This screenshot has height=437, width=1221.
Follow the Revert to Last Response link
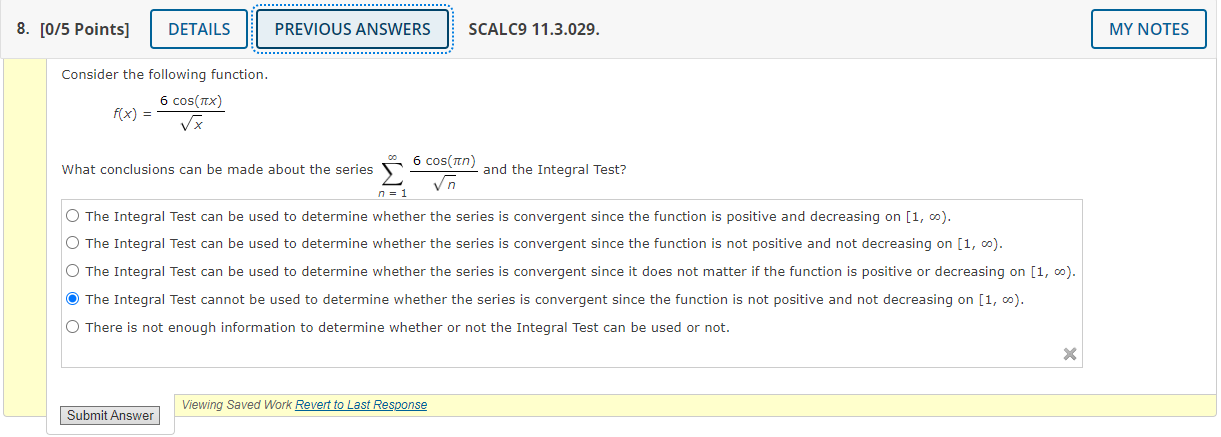coord(361,405)
